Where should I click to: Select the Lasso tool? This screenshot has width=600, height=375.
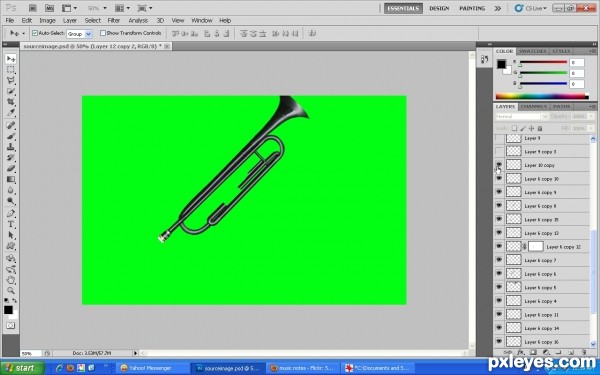11,80
